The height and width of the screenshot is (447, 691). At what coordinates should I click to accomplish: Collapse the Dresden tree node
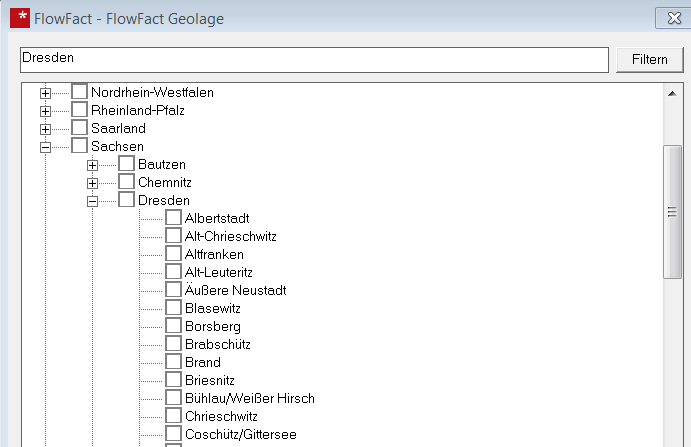click(x=92, y=201)
